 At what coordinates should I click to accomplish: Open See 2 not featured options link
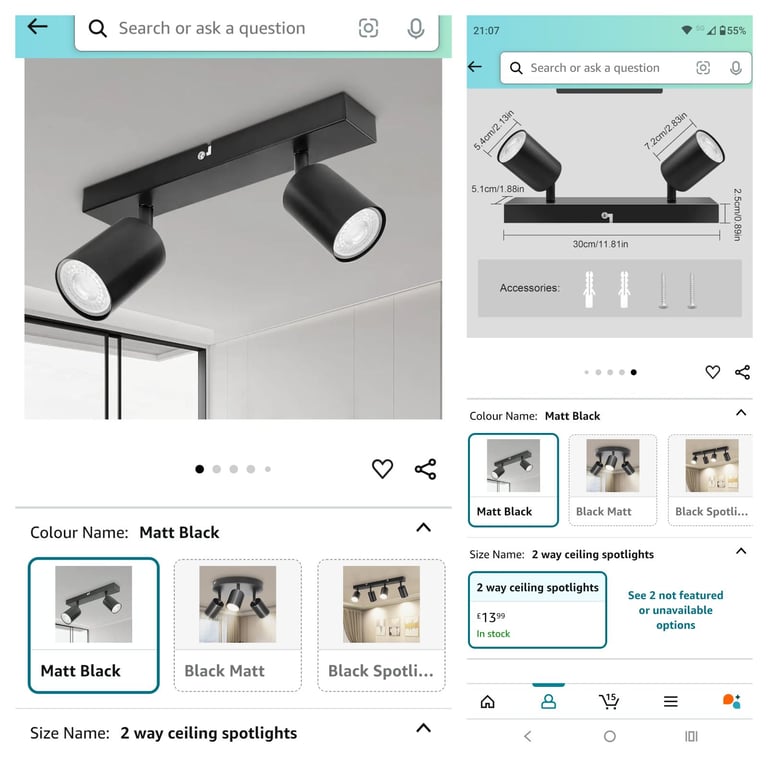tap(675, 610)
